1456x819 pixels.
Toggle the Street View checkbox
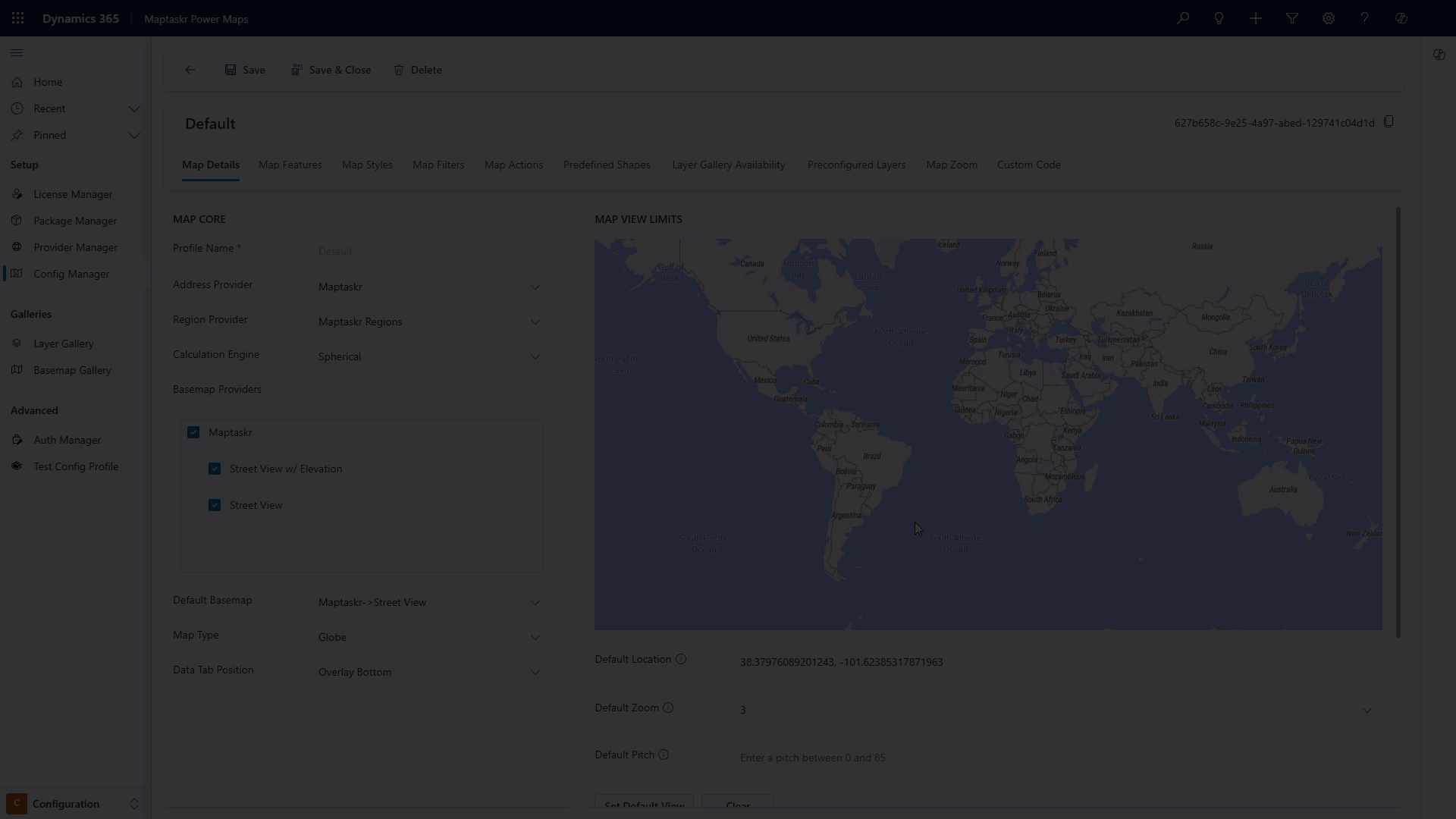[215, 505]
